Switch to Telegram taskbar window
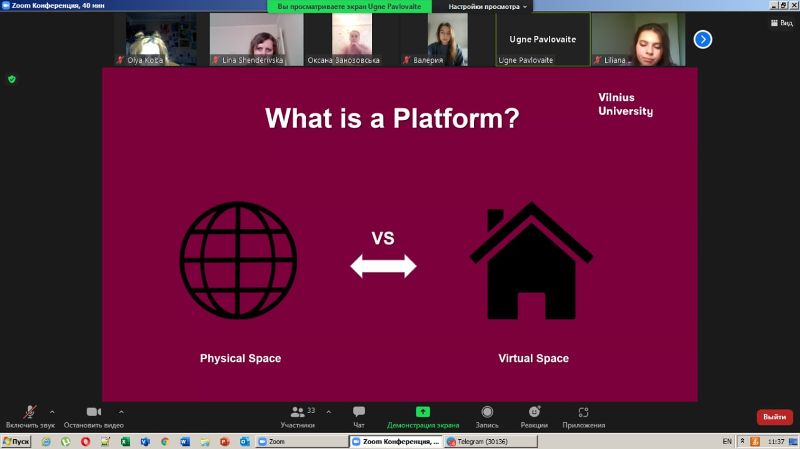800x449 pixels. click(x=491, y=441)
